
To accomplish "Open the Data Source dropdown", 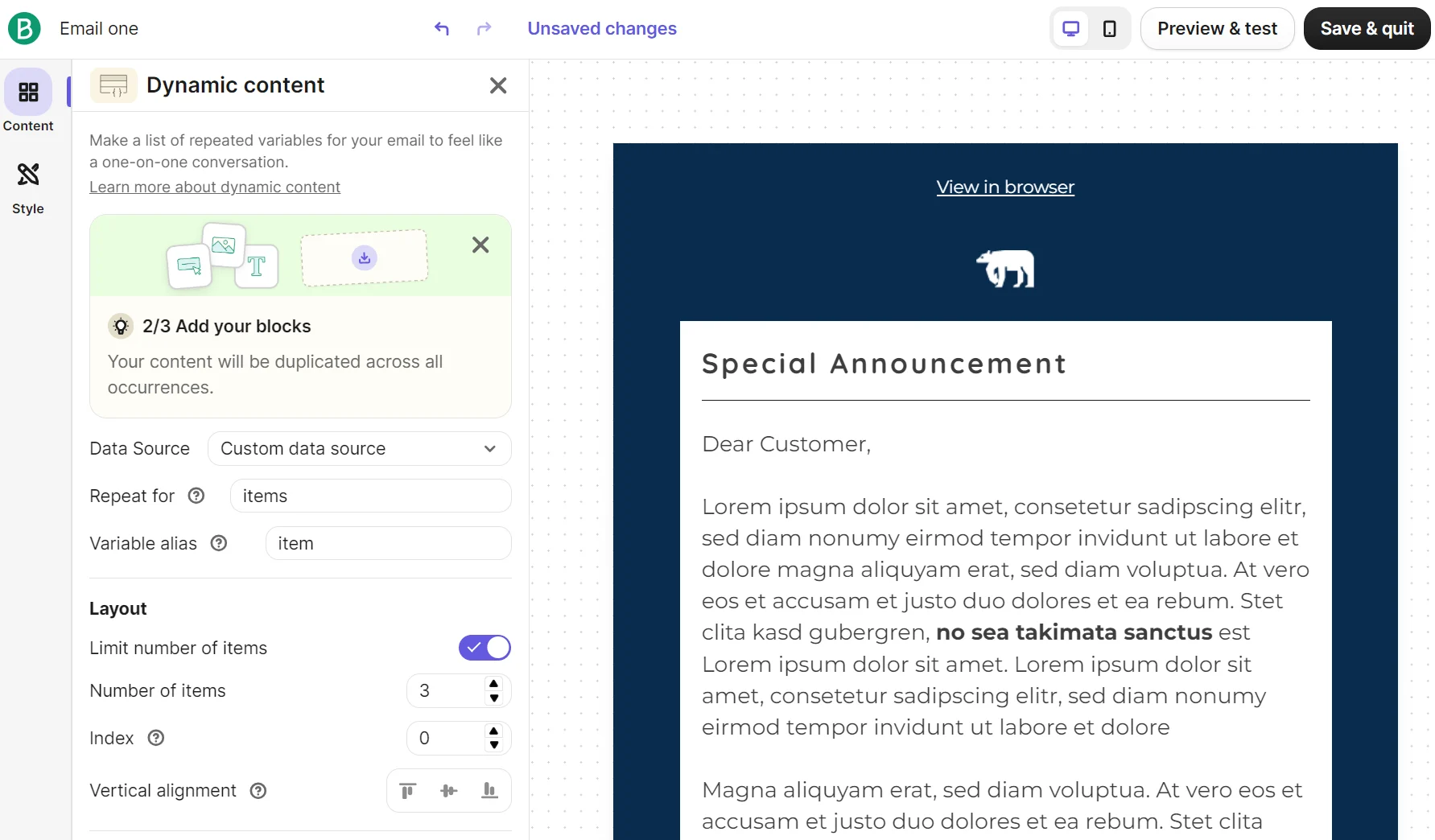I will [x=359, y=449].
